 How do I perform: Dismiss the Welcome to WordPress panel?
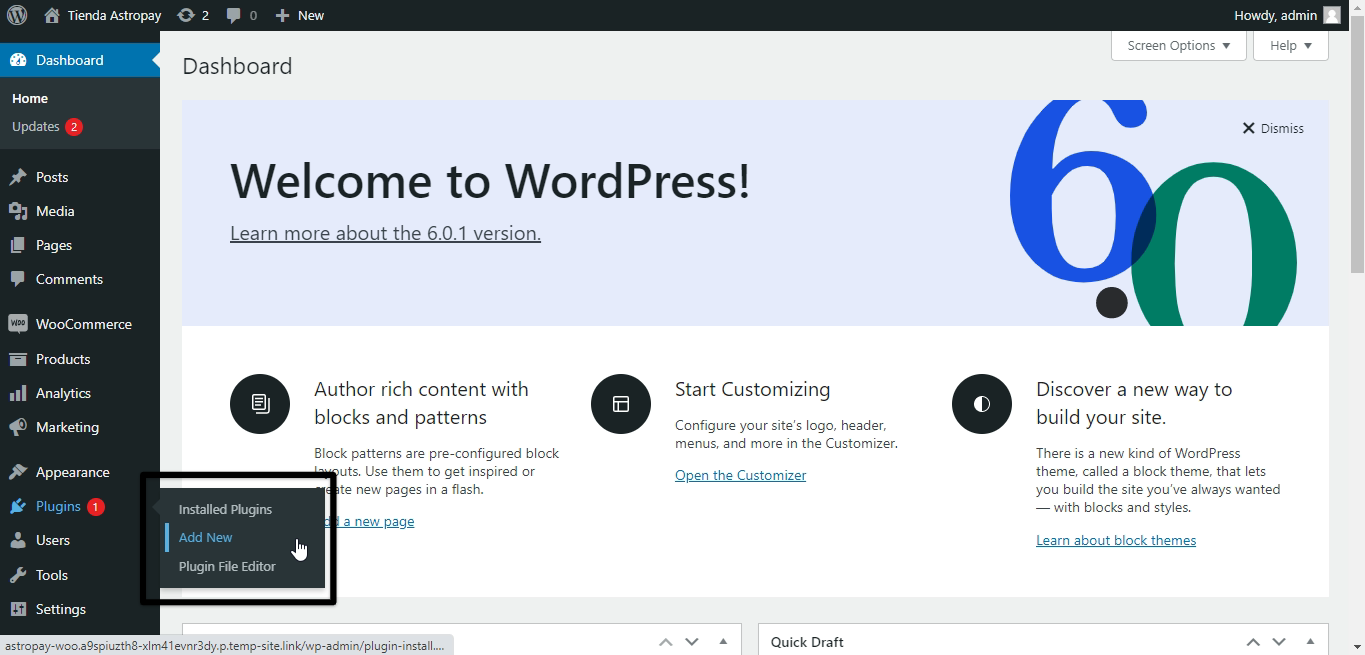coord(1272,128)
